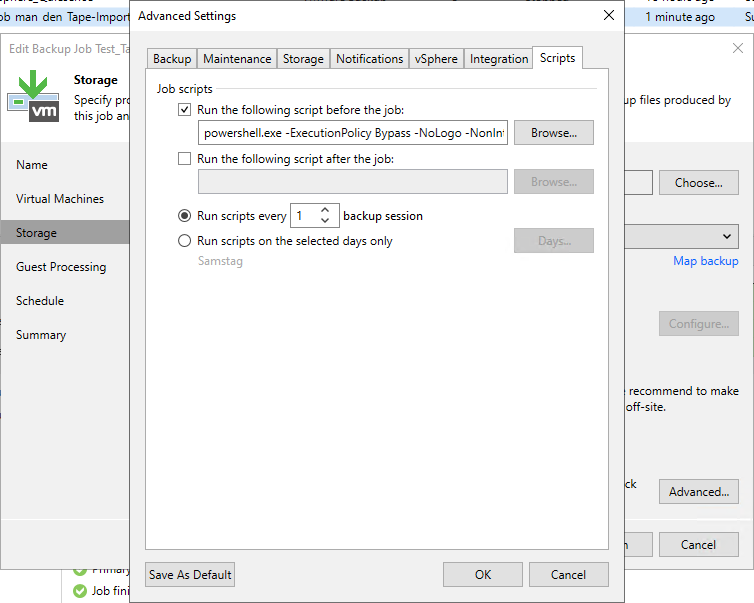The height and width of the screenshot is (603, 754).
Task: Decrease backup session count with down arrow
Action: pos(325,221)
